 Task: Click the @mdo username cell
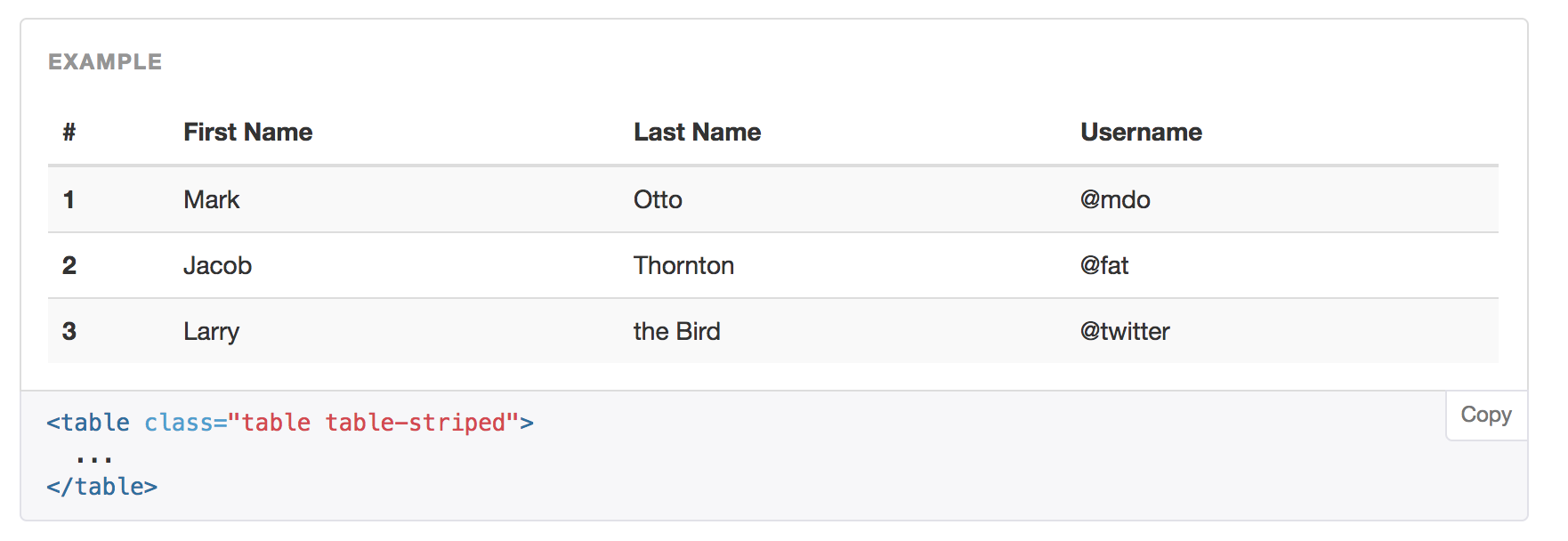[1115, 199]
